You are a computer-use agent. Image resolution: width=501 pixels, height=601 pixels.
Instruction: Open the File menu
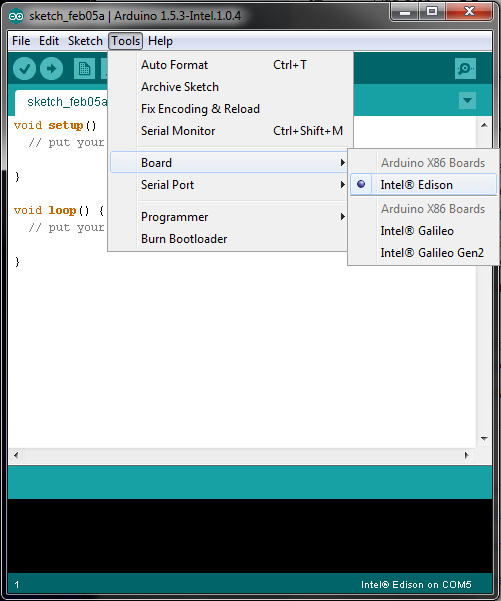(21, 41)
